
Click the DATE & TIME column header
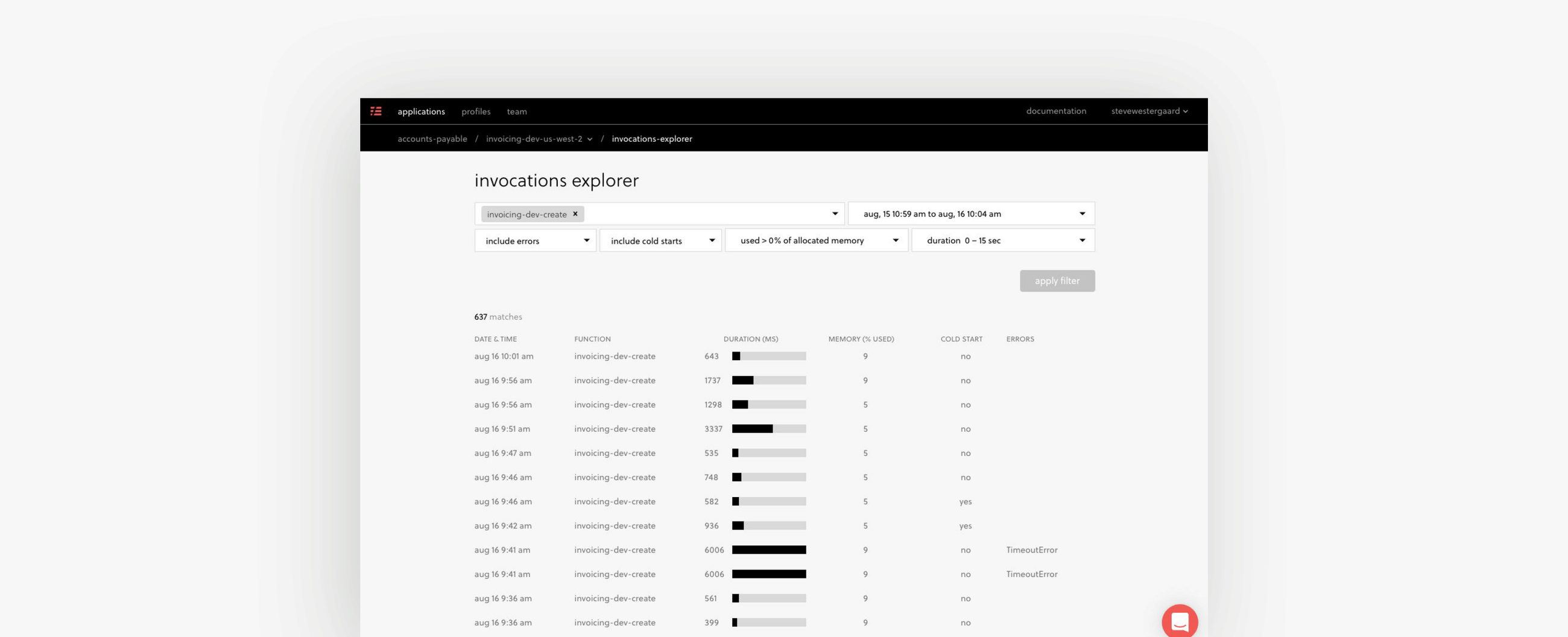[496, 339]
